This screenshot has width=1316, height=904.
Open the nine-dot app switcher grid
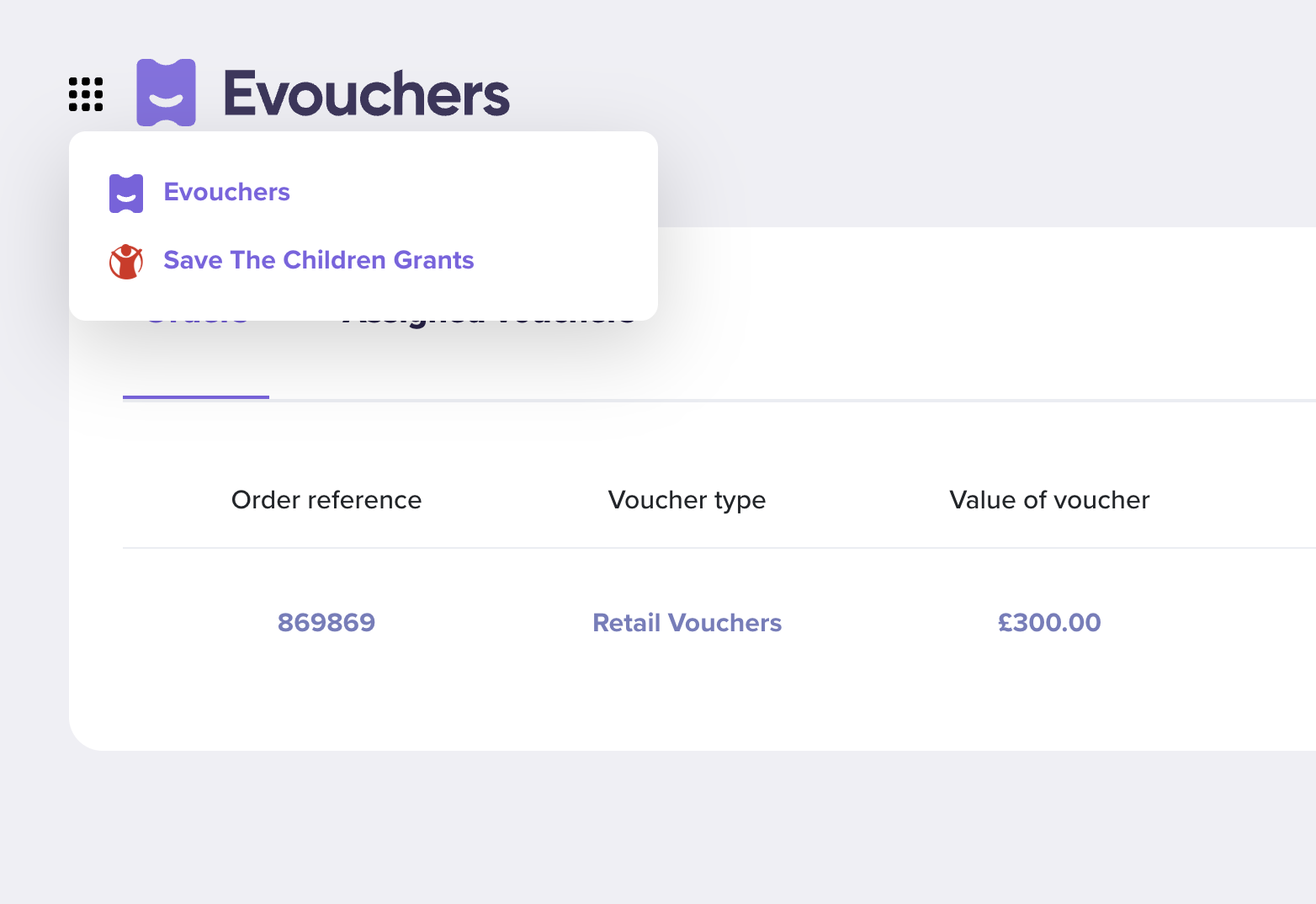click(x=86, y=94)
